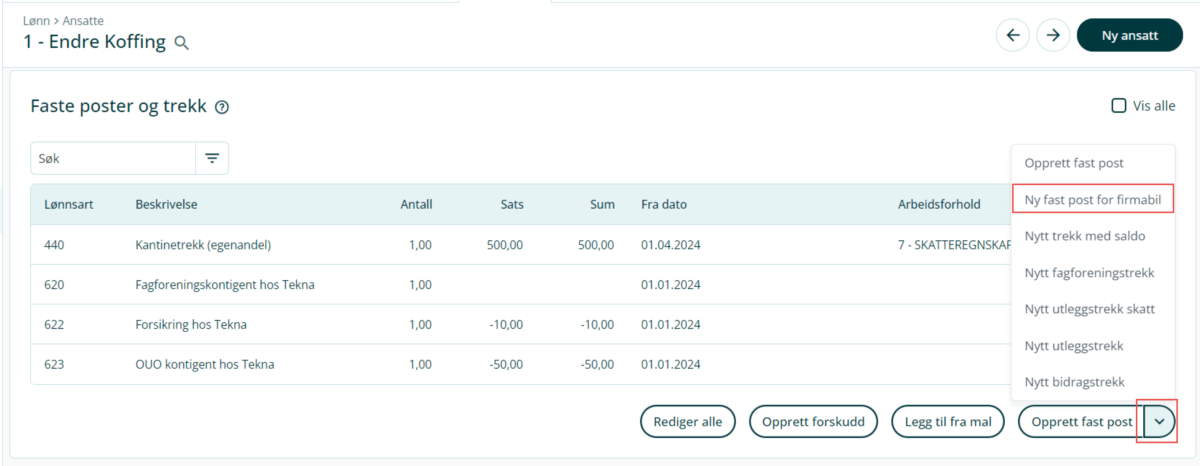Viewport: 1200px width, 466px height.
Task: Go to next employee with right arrow
Action: click(1052, 35)
